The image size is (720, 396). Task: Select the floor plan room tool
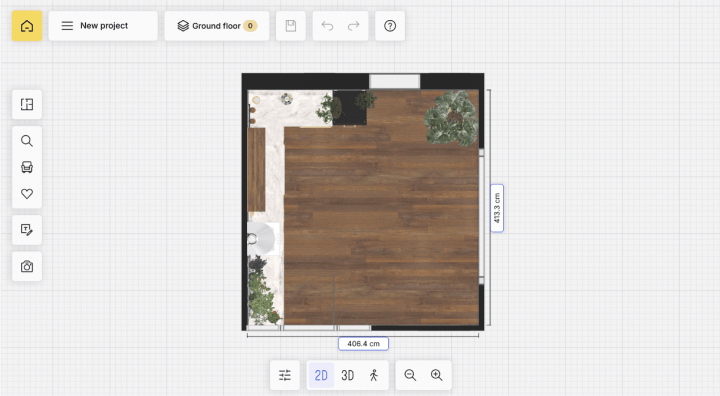pyautogui.click(x=27, y=105)
